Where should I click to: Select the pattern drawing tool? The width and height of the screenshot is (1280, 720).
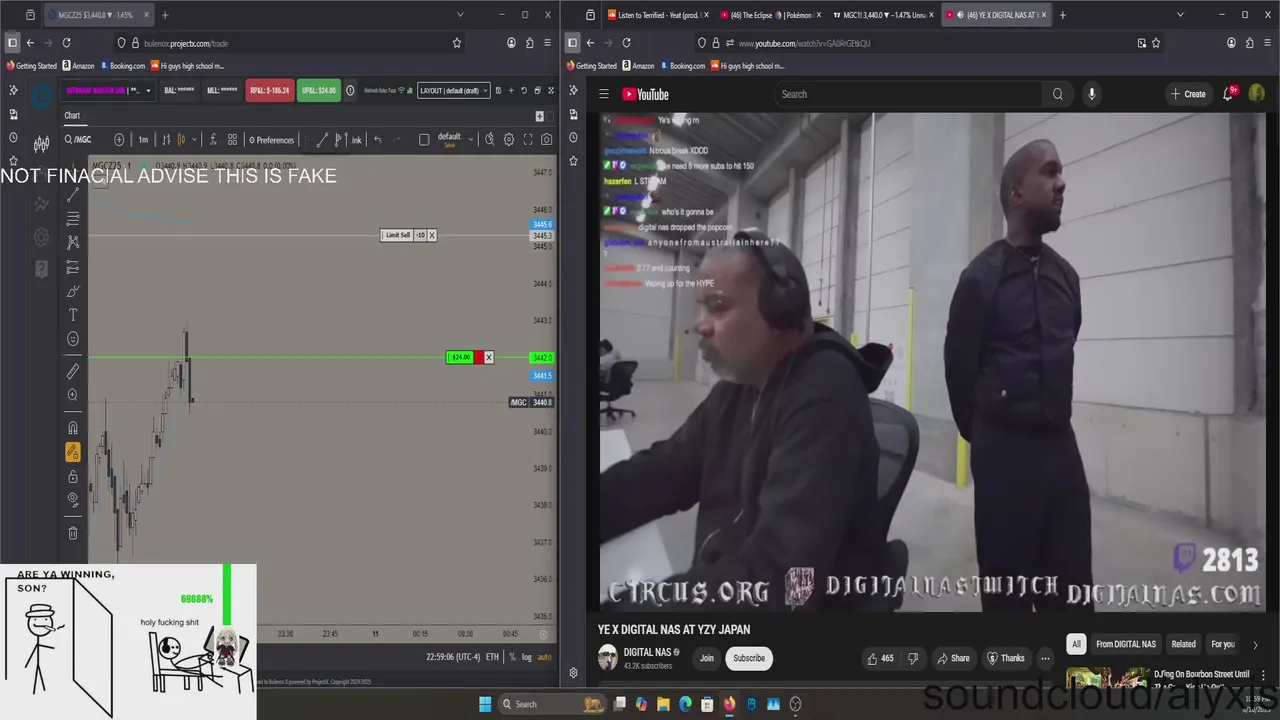(x=73, y=242)
